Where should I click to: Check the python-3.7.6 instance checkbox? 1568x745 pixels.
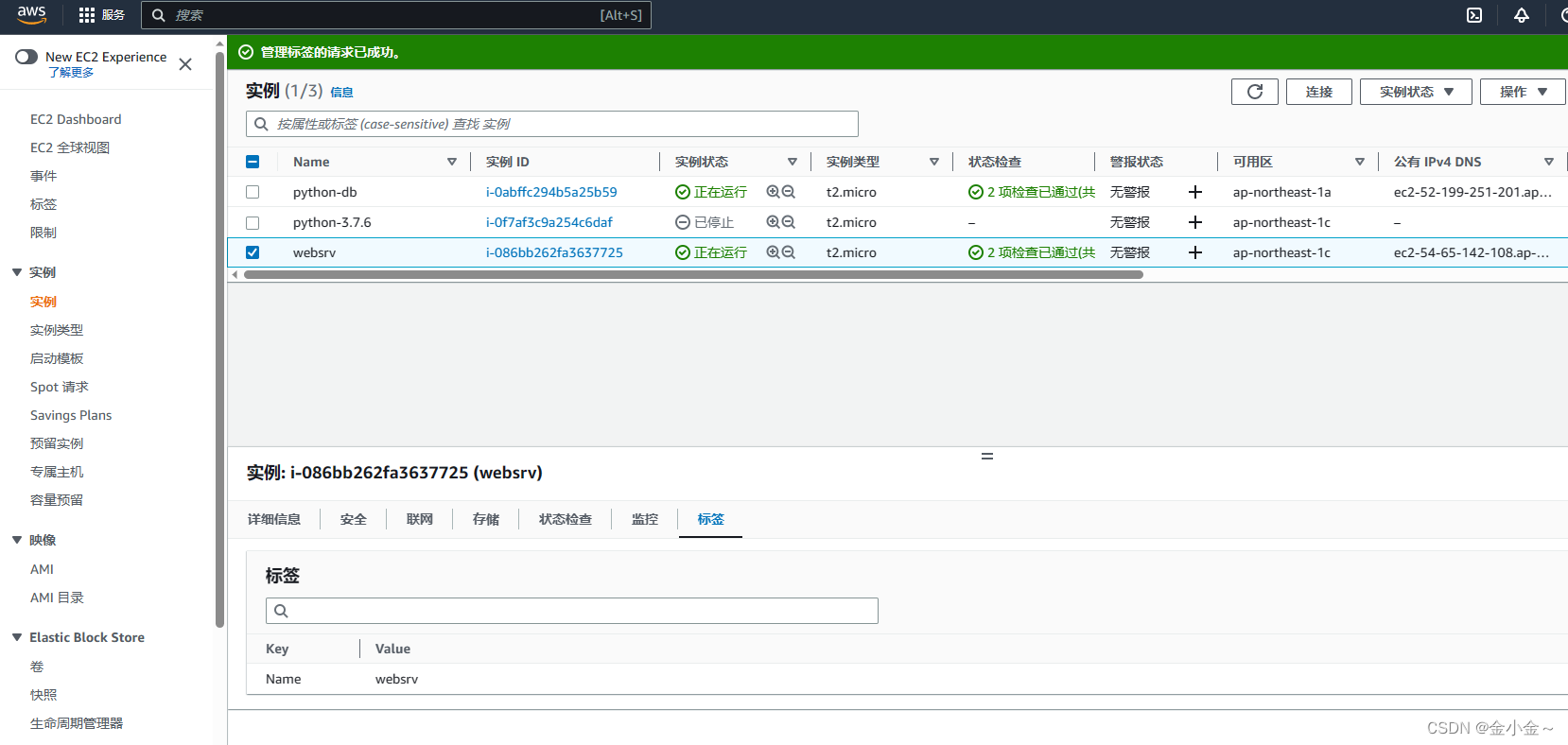(253, 222)
